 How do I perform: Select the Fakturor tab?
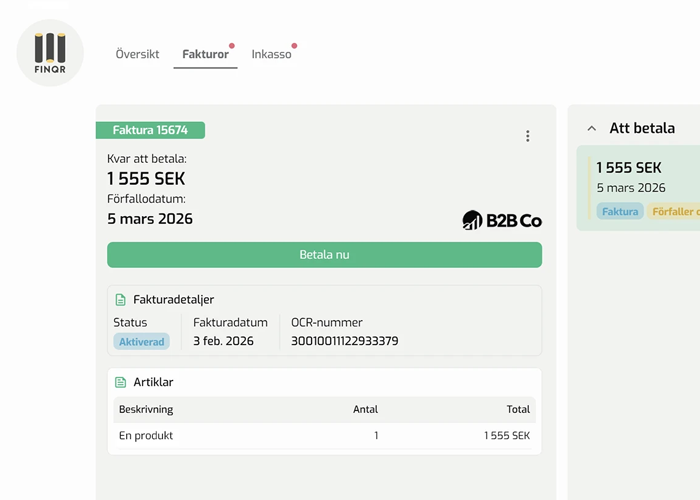[205, 54]
